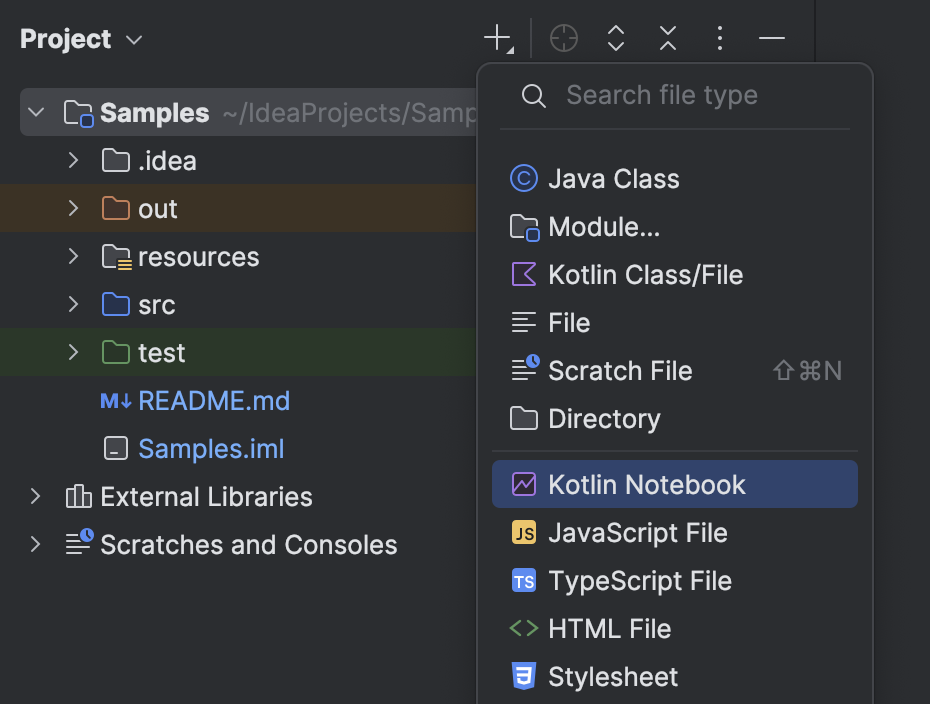930x704 pixels.
Task: Expand External Libraries
Action: tap(34, 496)
